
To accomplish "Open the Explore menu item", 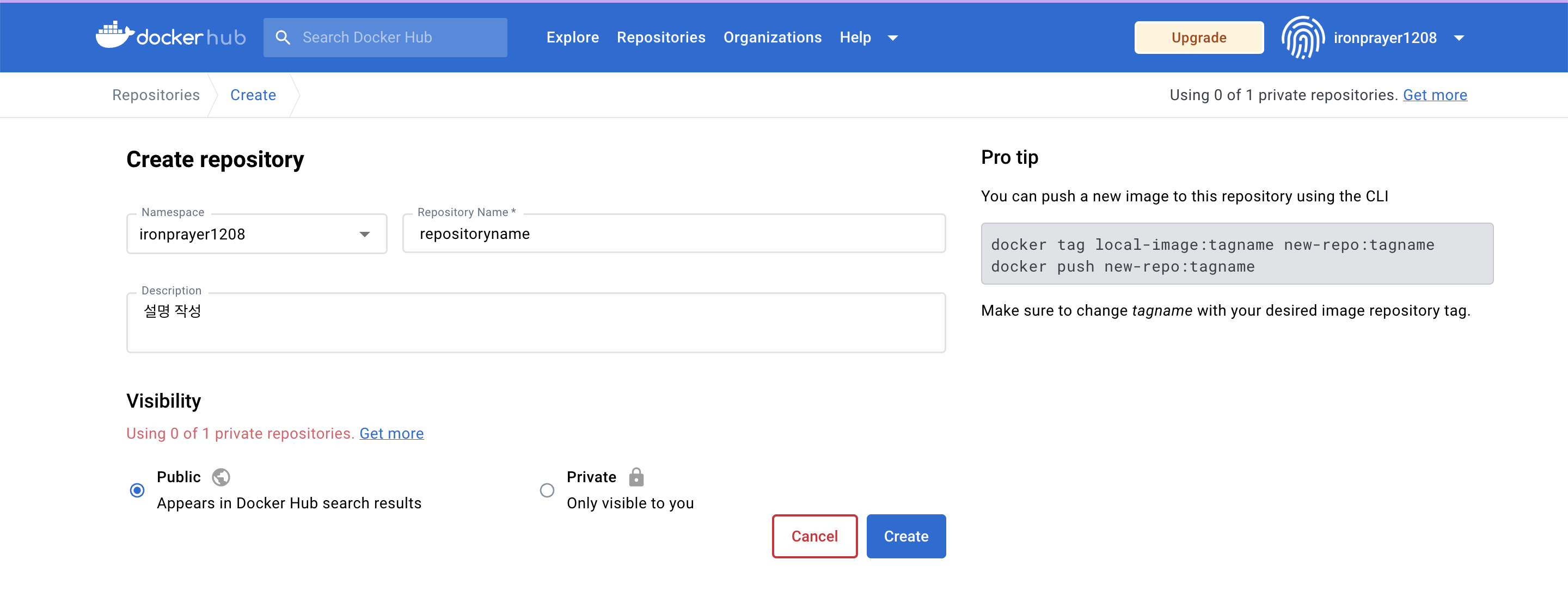I will (572, 38).
